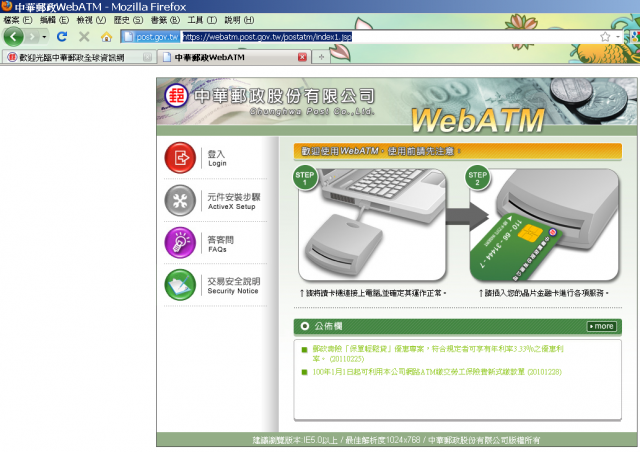Click the red Login icon
The width and height of the screenshot is (640, 452).
tap(180, 158)
